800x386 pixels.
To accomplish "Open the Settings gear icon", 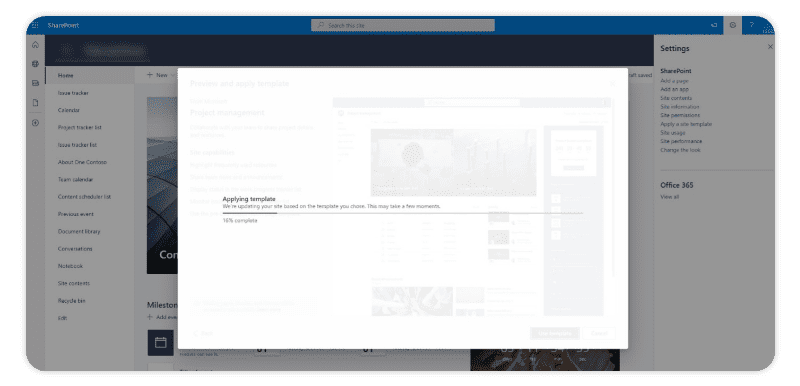I will pyautogui.click(x=733, y=25).
